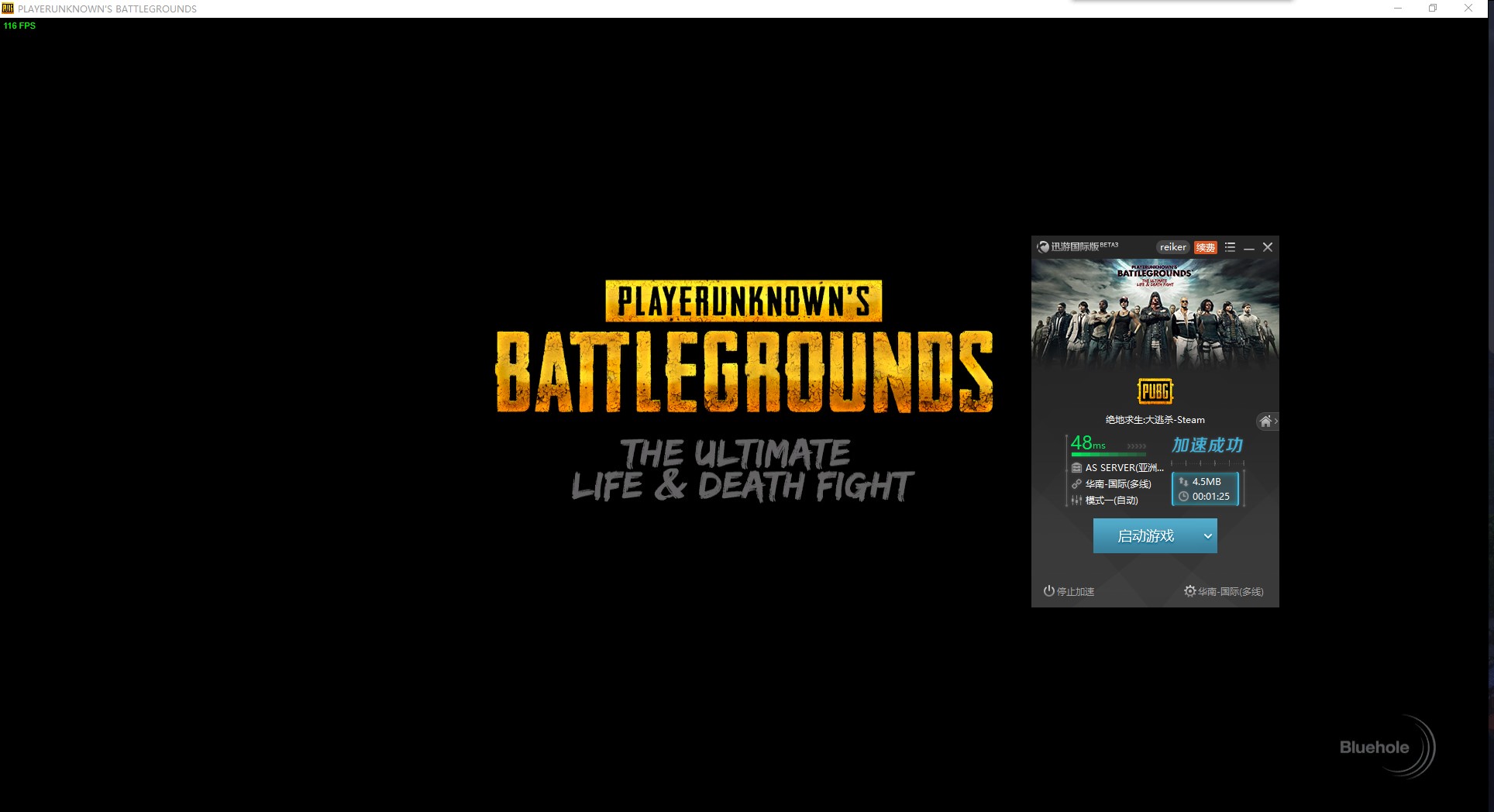Click the link icon beside 华南-国际(多线)
Viewport: 1494px width, 812px height.
tap(1076, 484)
